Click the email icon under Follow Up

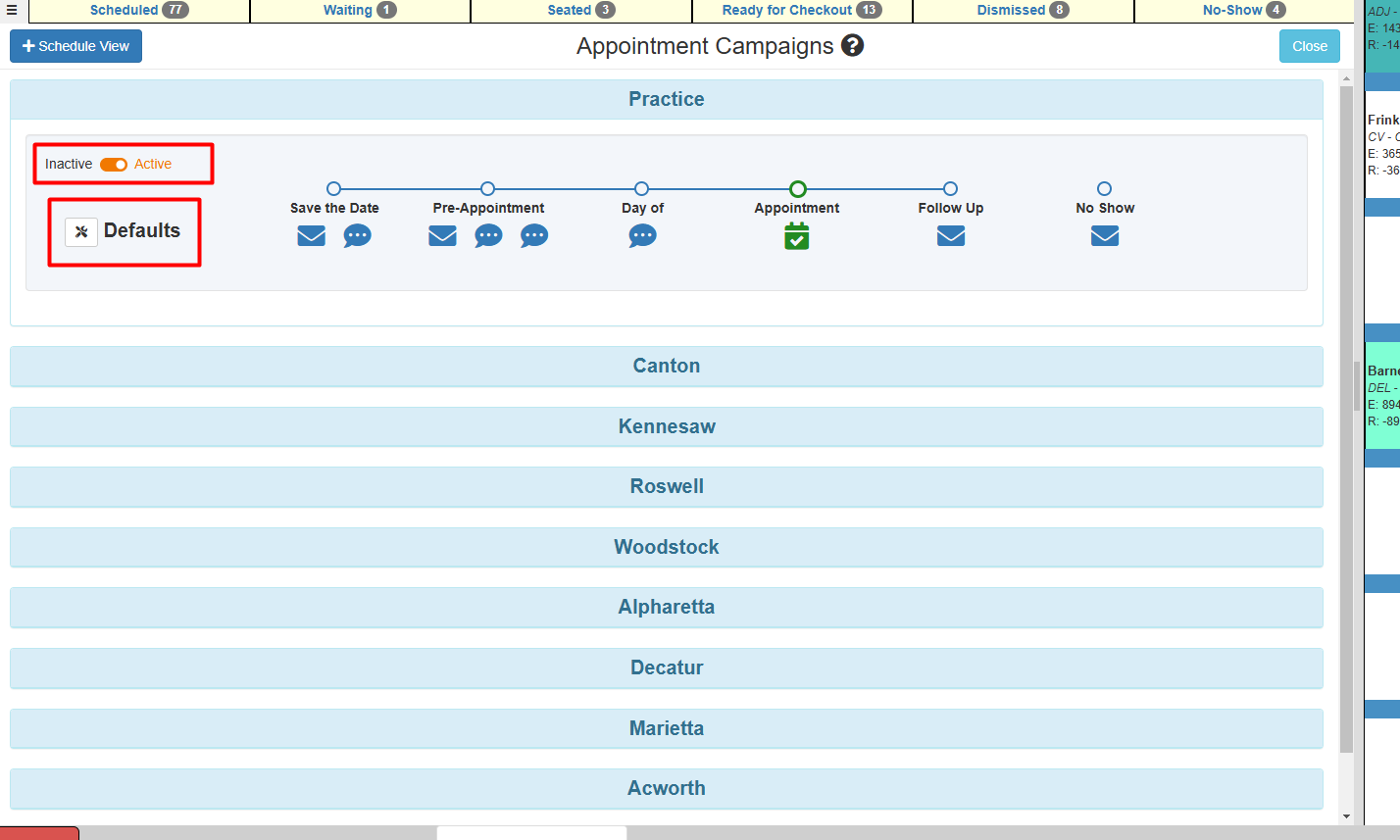pyautogui.click(x=950, y=235)
